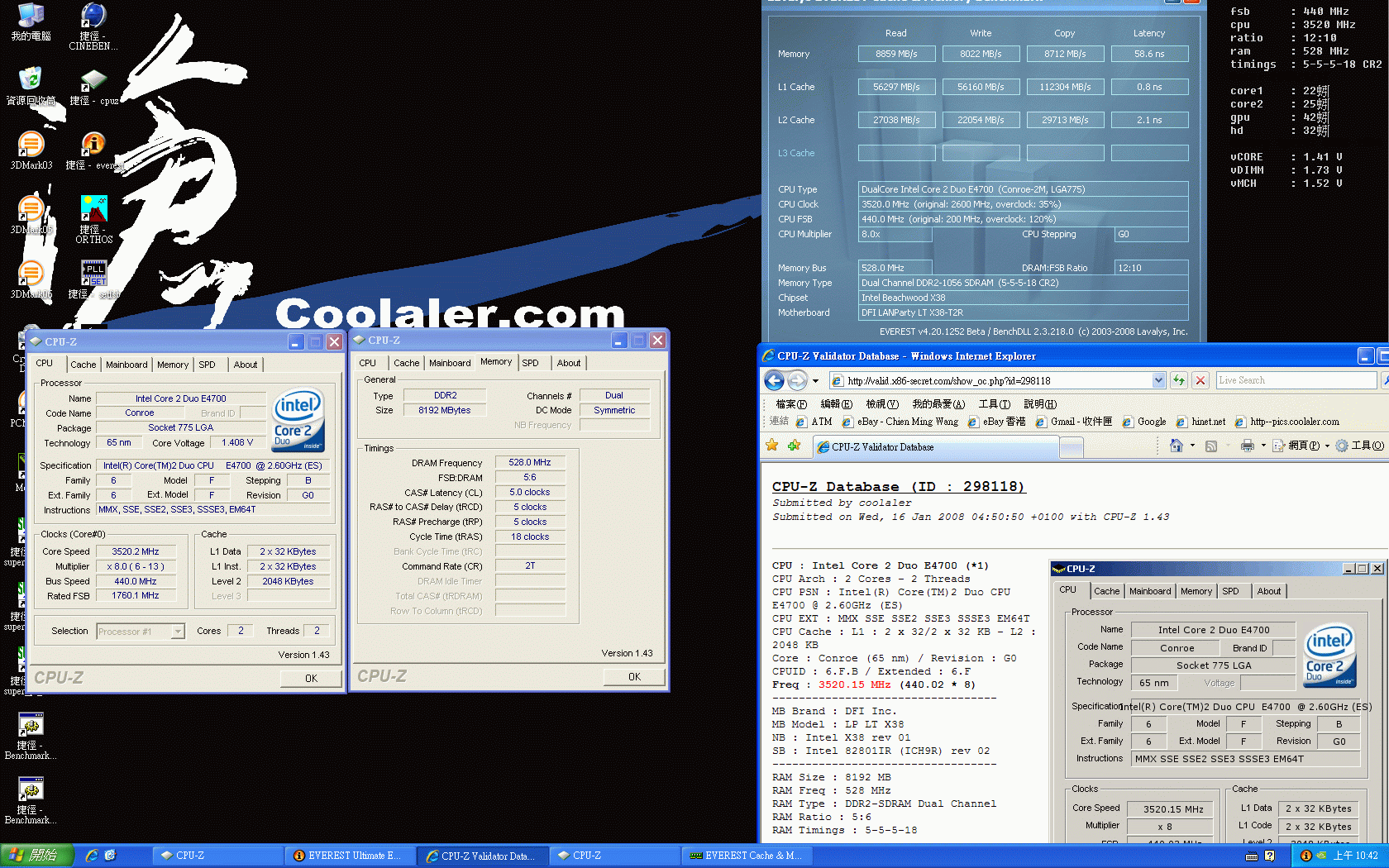Click the L2 Cache Read value 27038 MB/s

click(x=896, y=120)
